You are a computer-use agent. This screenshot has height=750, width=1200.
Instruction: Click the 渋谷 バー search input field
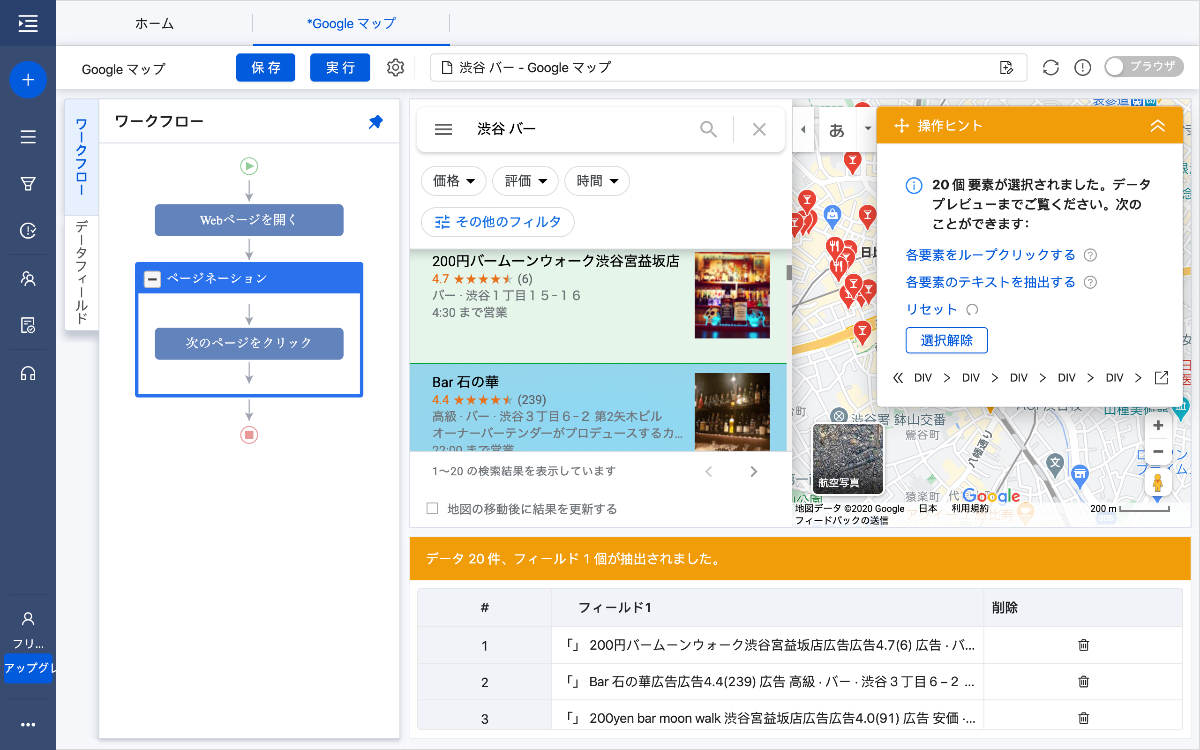(x=580, y=129)
